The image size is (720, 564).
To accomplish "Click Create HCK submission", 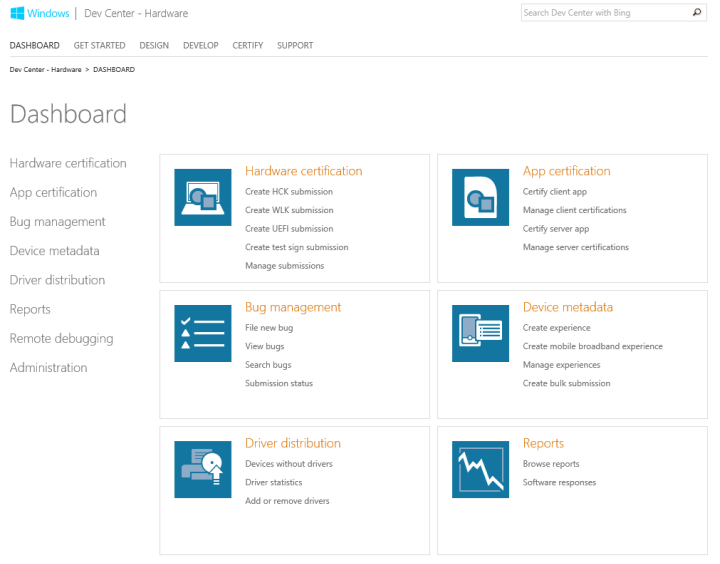I will pos(289,192).
